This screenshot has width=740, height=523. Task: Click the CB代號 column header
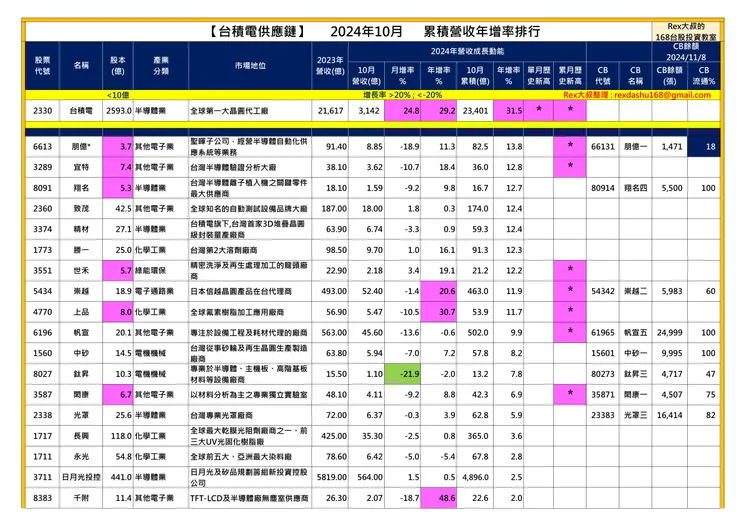(x=603, y=76)
